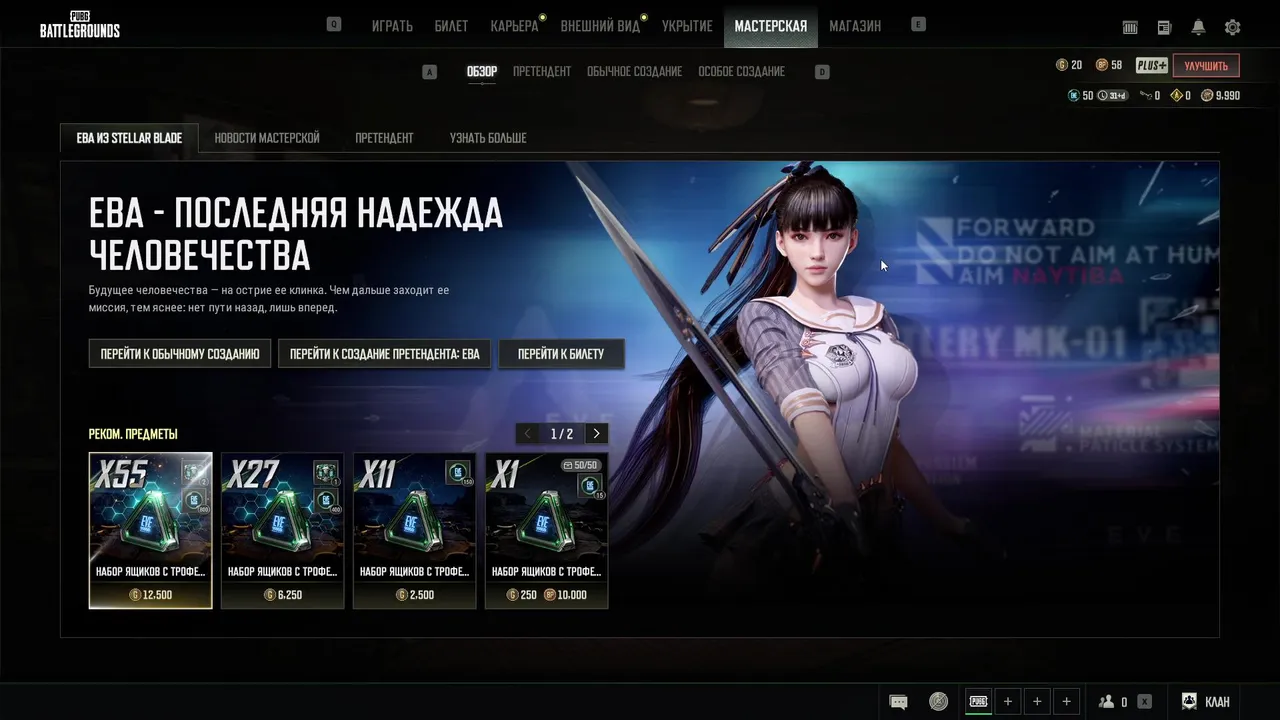Open the crate inventory icon in header
Image resolution: width=1280 pixels, height=720 pixels.
(x=1131, y=27)
